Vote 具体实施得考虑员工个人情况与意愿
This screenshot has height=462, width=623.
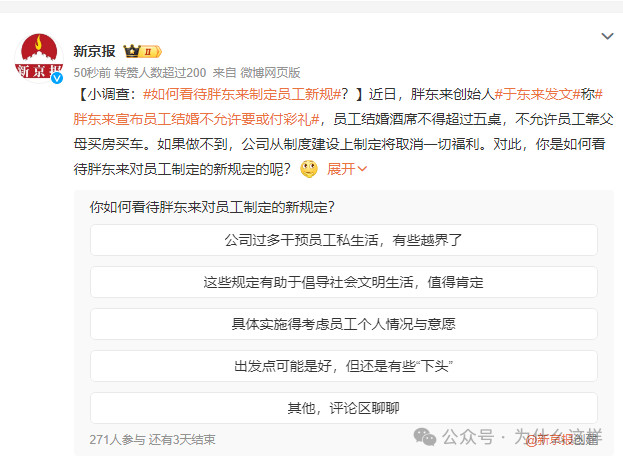point(344,324)
